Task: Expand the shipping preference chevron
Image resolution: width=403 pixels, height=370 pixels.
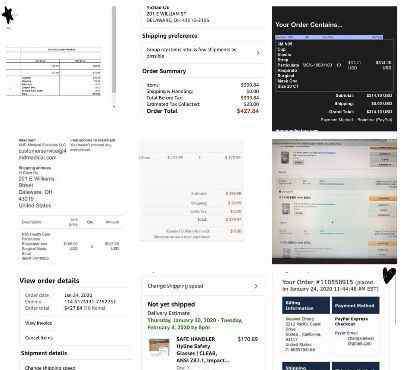Action: [x=259, y=52]
